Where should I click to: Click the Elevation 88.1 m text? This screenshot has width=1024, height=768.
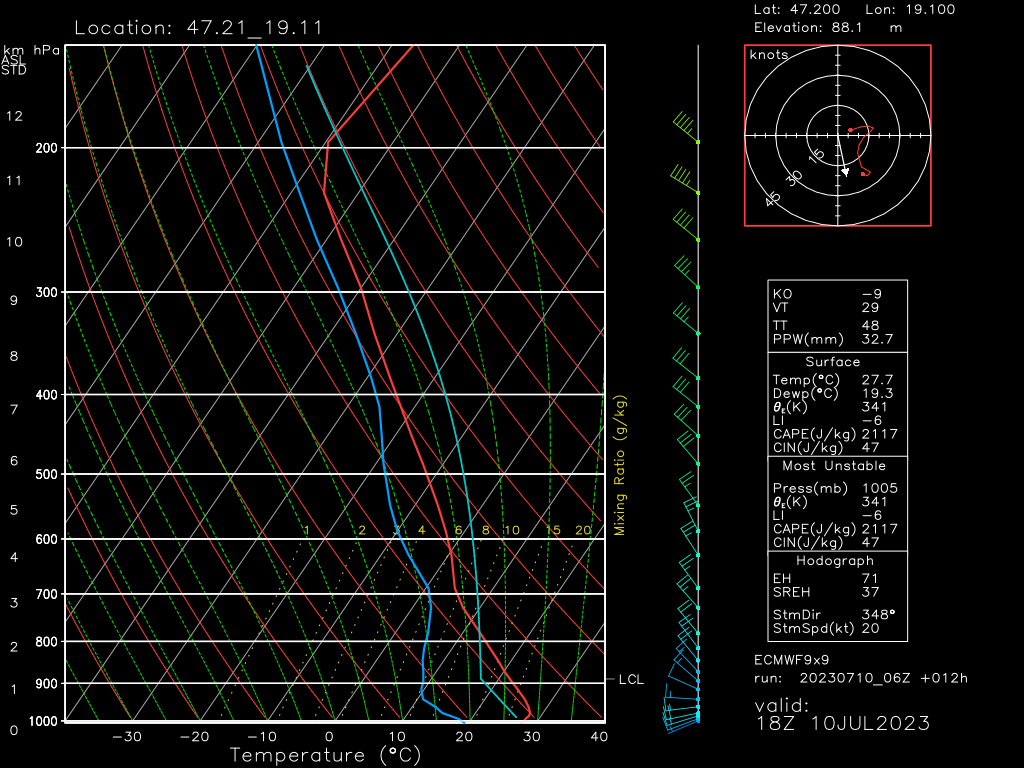pos(827,27)
